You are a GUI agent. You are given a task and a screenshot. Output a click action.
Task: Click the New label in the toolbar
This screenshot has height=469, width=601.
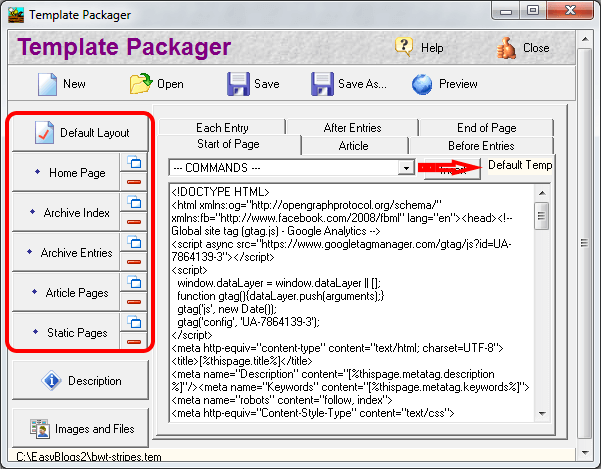pos(74,84)
